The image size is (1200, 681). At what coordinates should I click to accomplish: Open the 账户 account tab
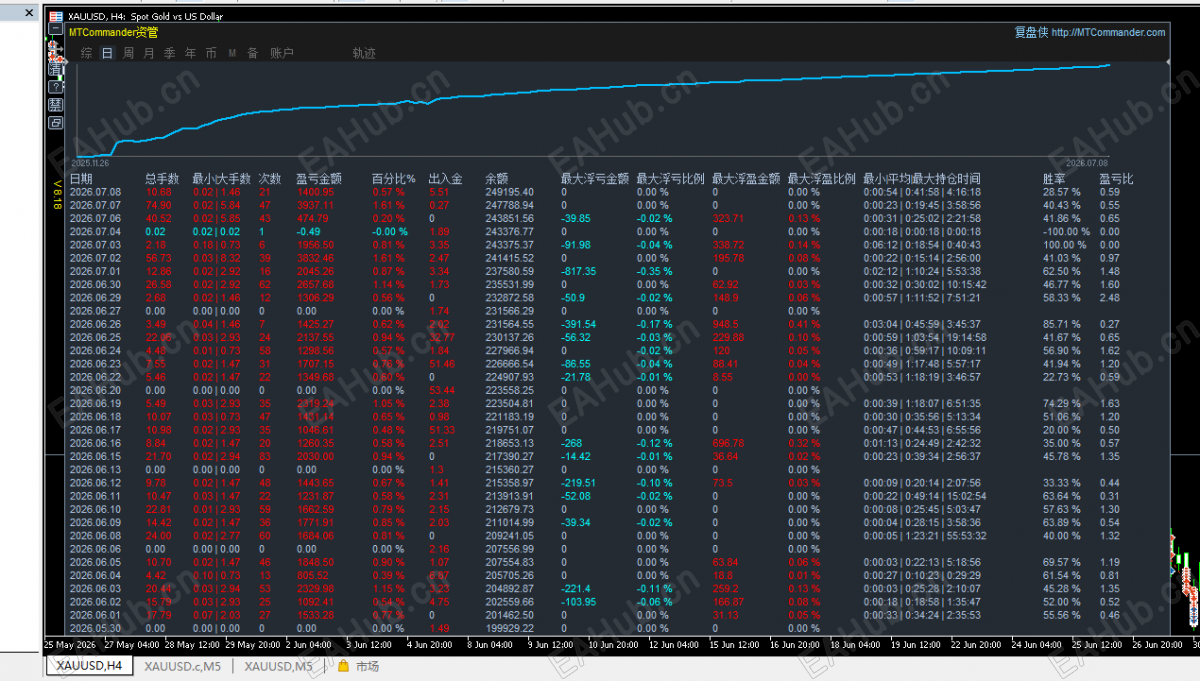[282, 53]
